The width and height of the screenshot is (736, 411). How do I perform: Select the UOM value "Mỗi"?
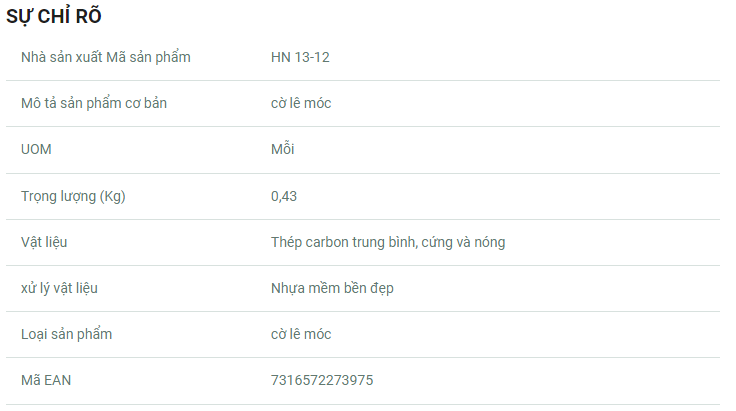[283, 149]
